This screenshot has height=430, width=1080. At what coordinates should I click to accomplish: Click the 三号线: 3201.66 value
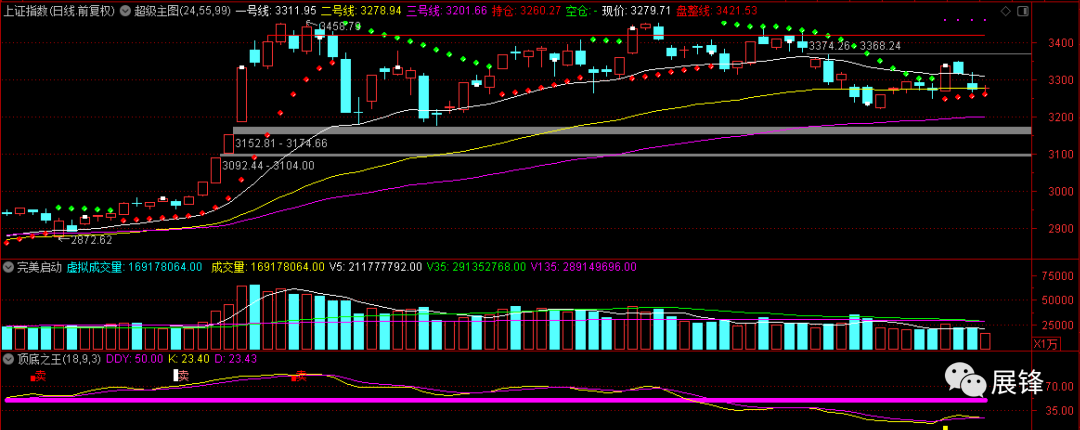448,11
